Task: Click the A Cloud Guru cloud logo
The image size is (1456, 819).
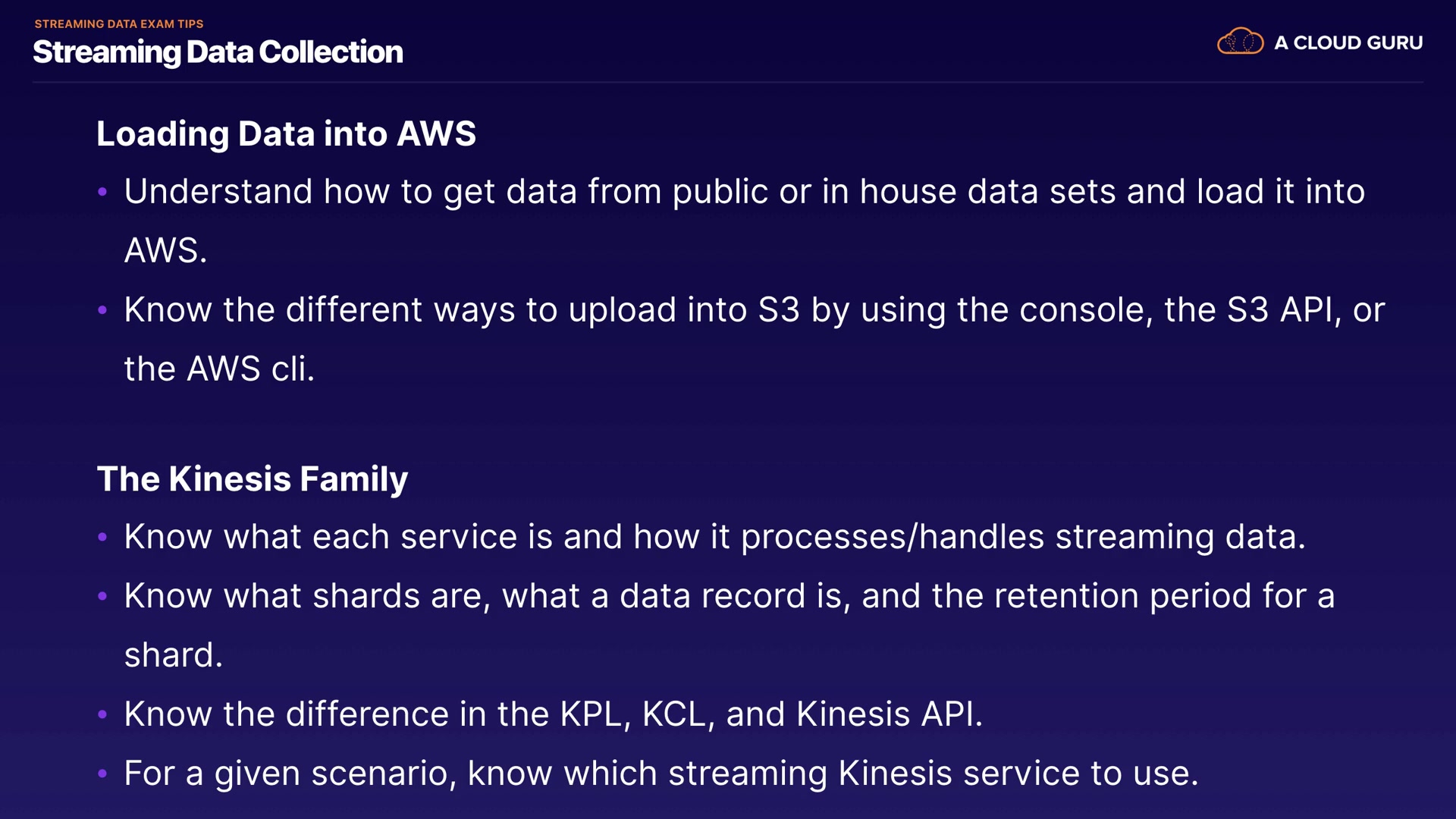Action: (x=1240, y=42)
